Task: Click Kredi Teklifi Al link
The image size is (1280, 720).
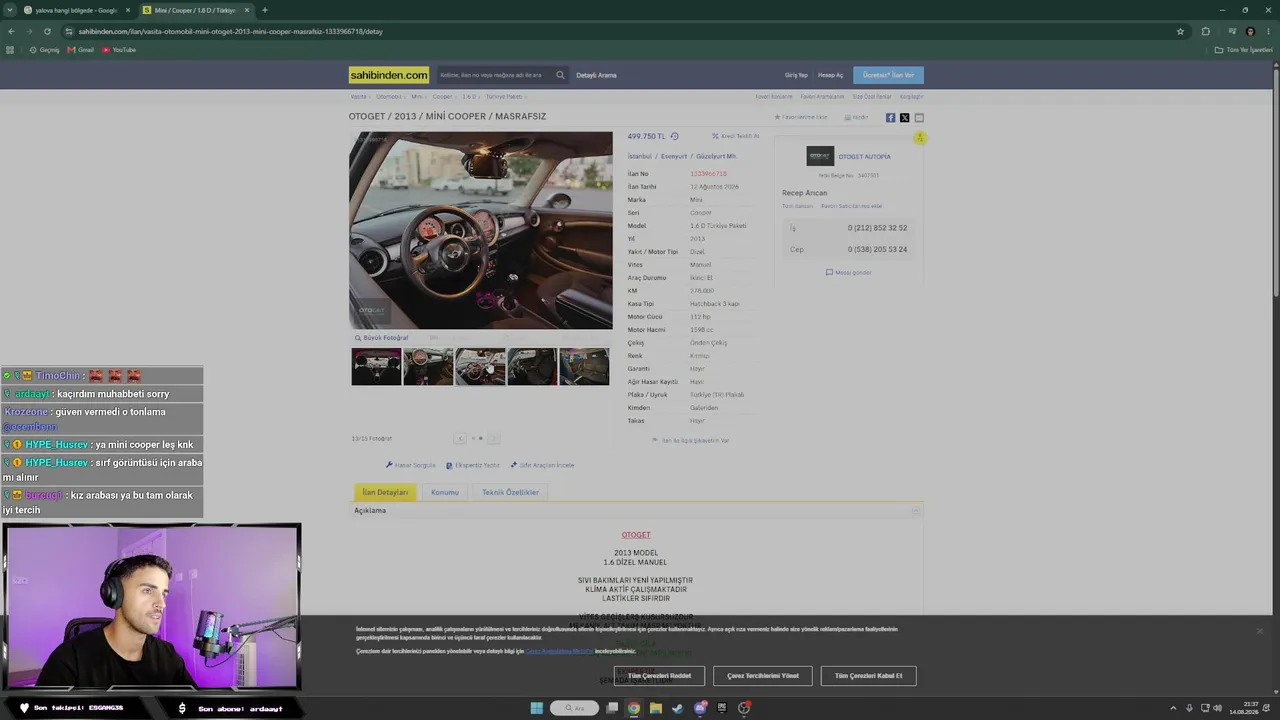Action: tap(736, 136)
